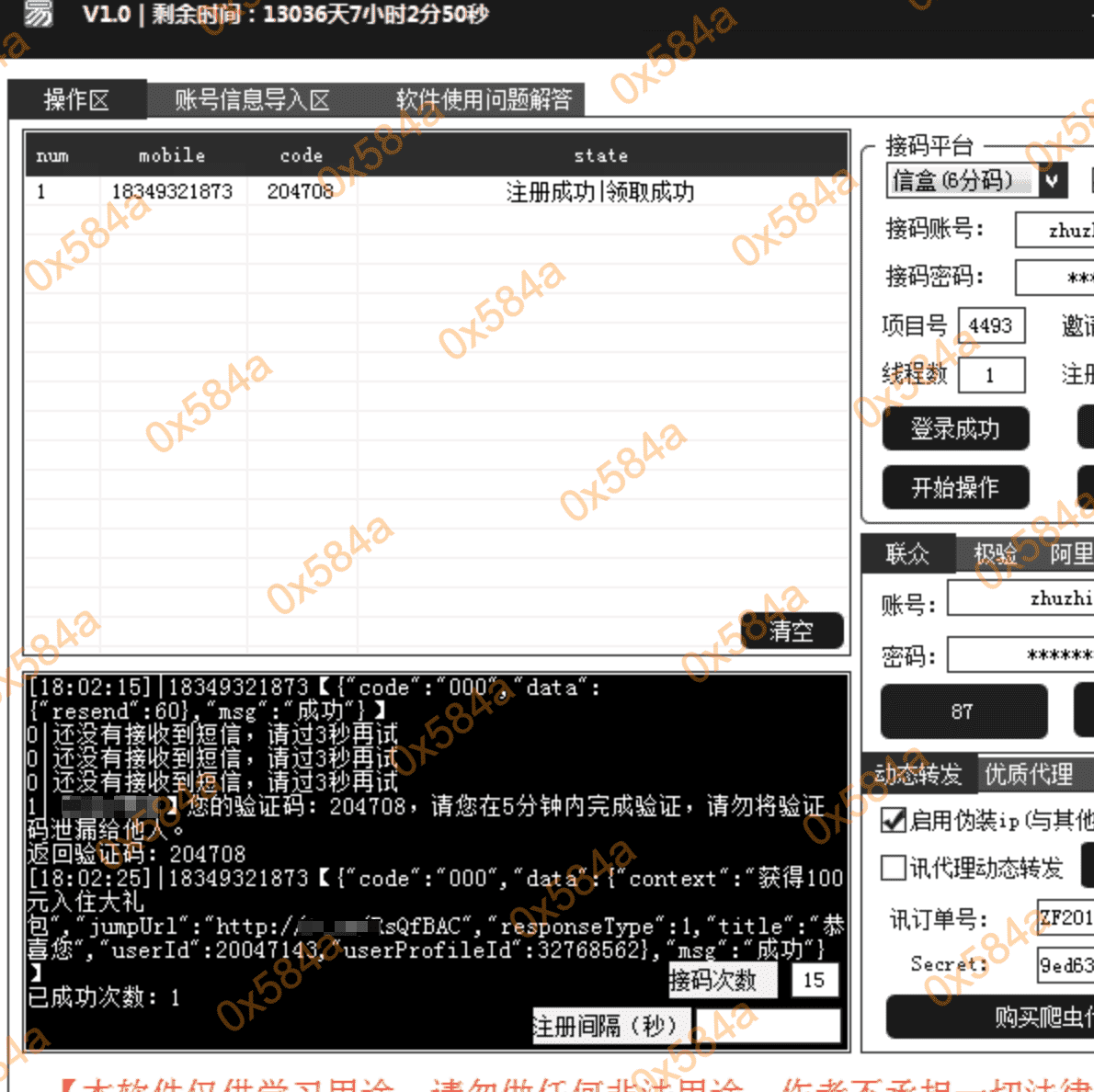This screenshot has width=1094, height=1092.
Task: Open the 软件使用问题解答 tab
Action: pos(484,99)
